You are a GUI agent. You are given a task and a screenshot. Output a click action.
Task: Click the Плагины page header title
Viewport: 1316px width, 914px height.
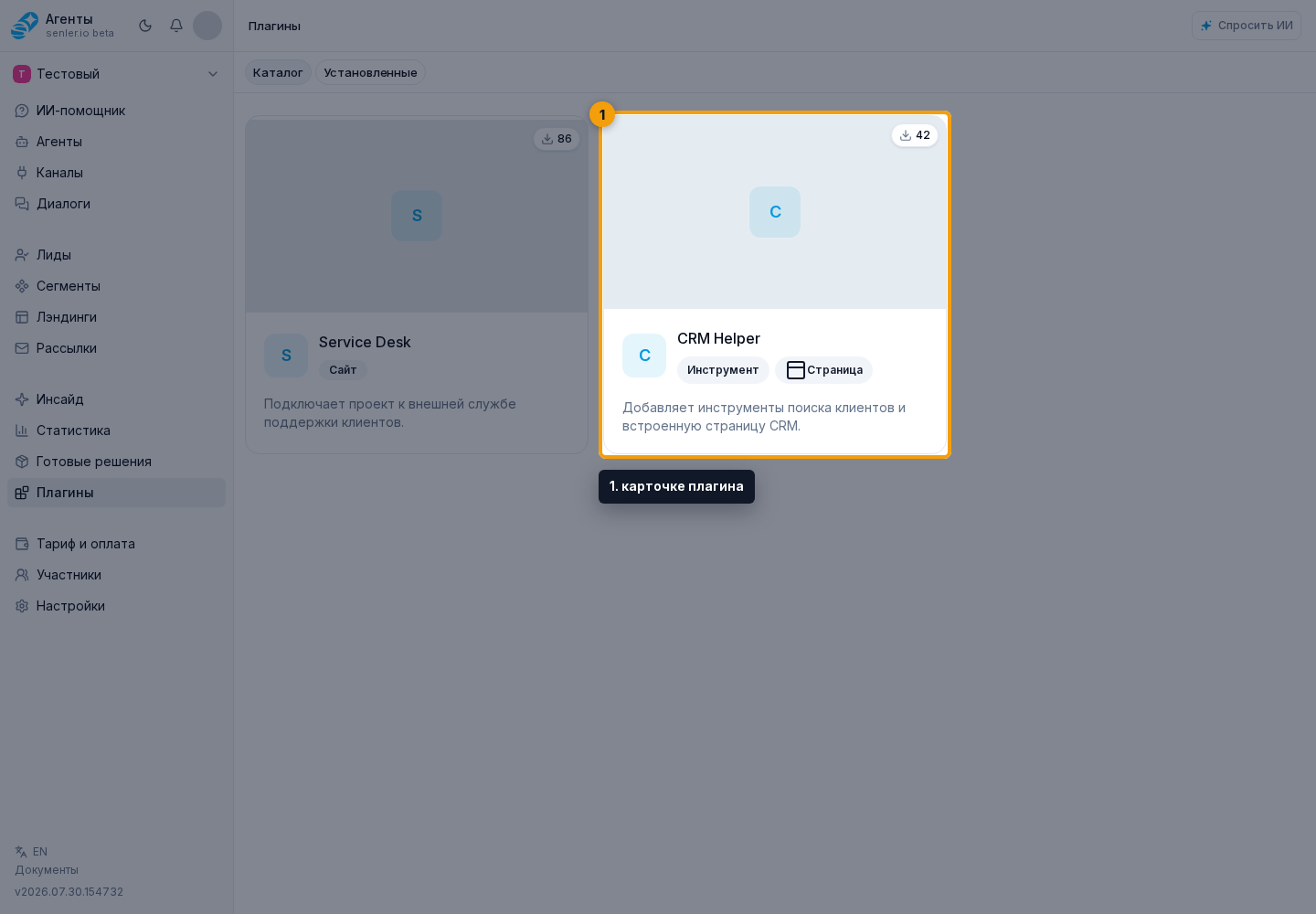coord(274,26)
